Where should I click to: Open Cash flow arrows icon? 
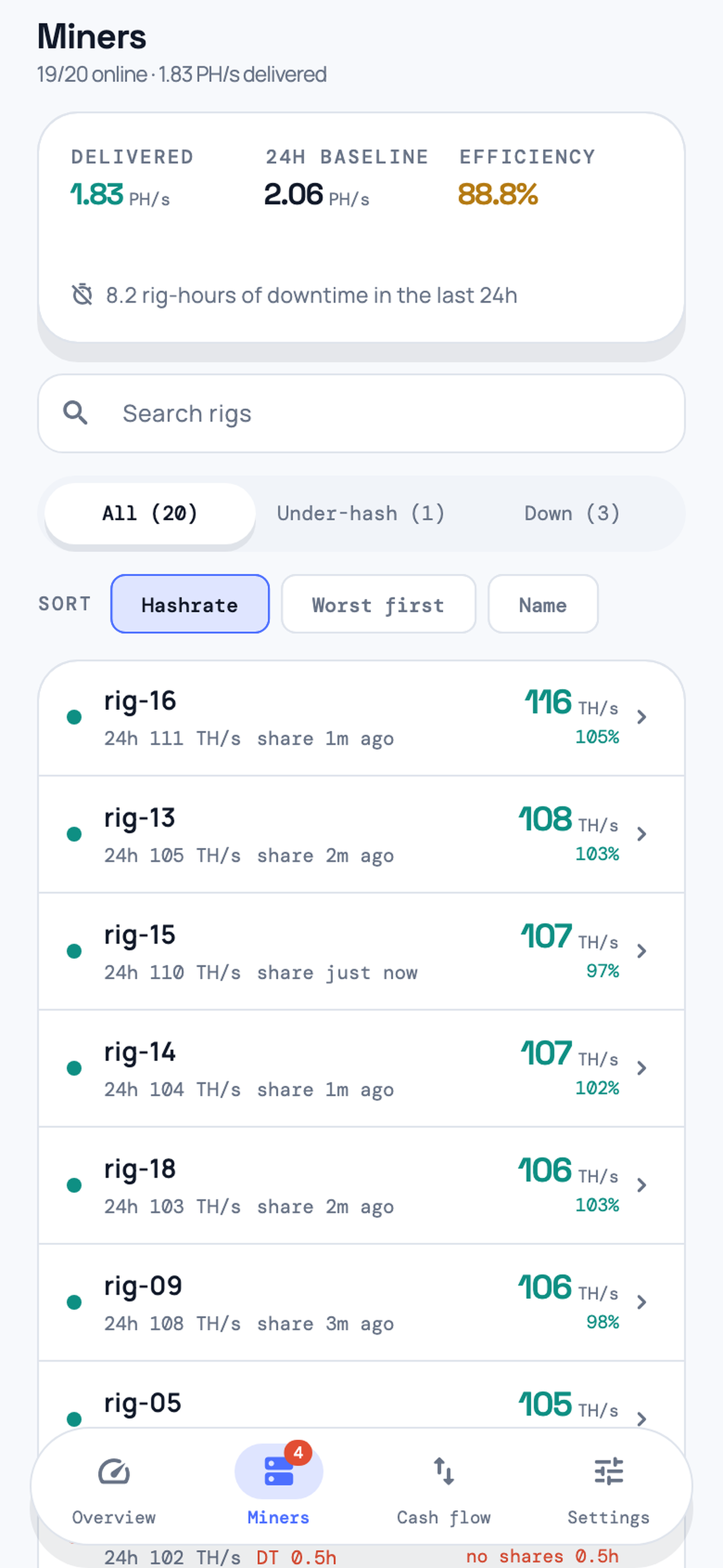(x=444, y=1471)
